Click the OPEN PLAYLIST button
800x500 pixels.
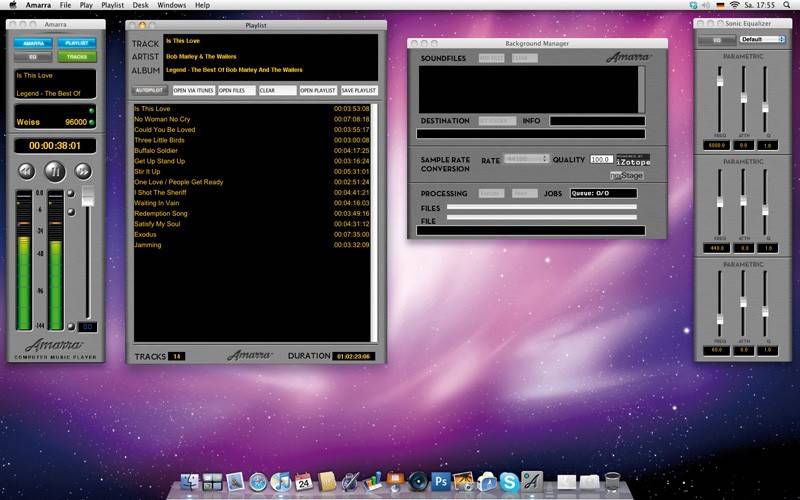pos(318,90)
